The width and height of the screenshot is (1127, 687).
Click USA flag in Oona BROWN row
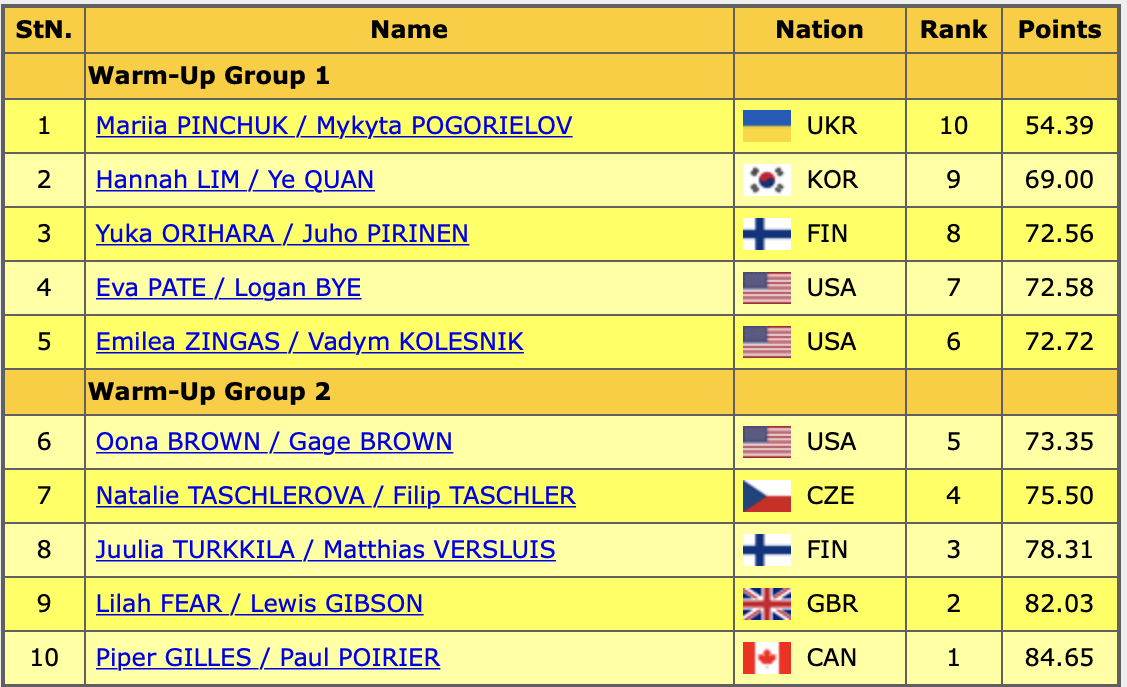[x=767, y=442]
